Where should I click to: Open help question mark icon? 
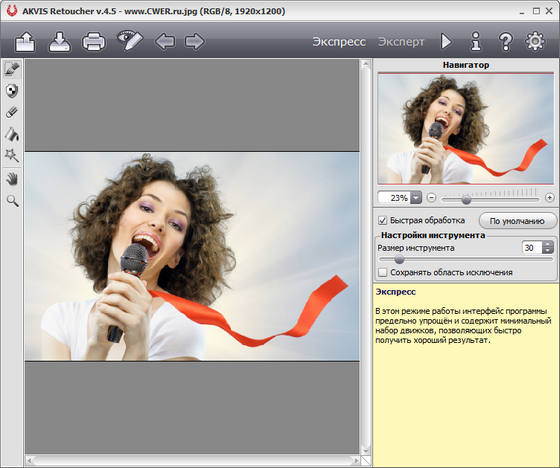(505, 41)
